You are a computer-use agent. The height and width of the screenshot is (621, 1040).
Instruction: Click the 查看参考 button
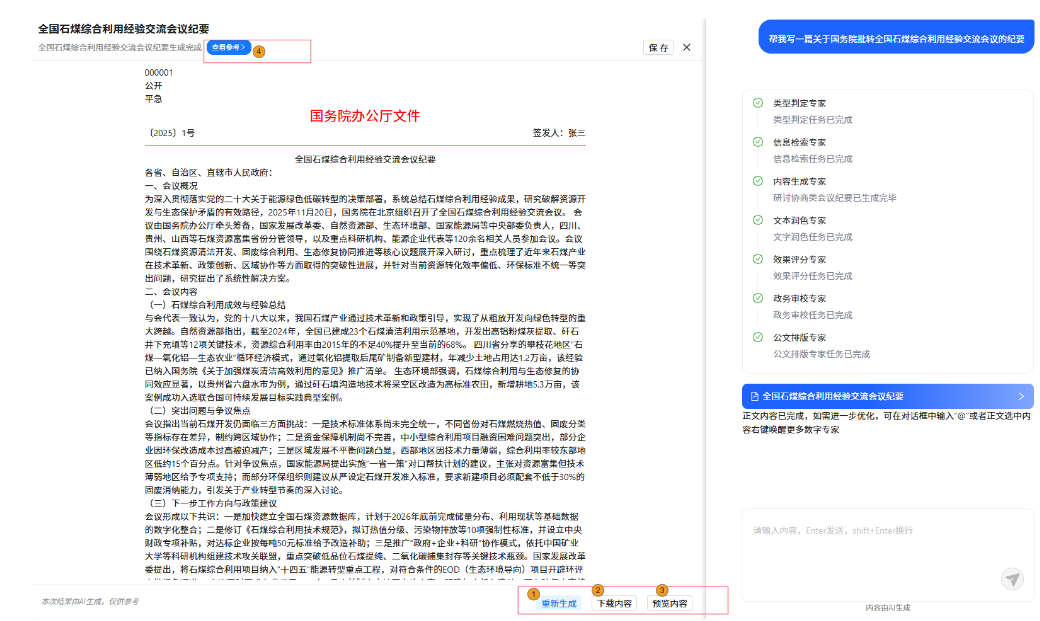pos(228,47)
